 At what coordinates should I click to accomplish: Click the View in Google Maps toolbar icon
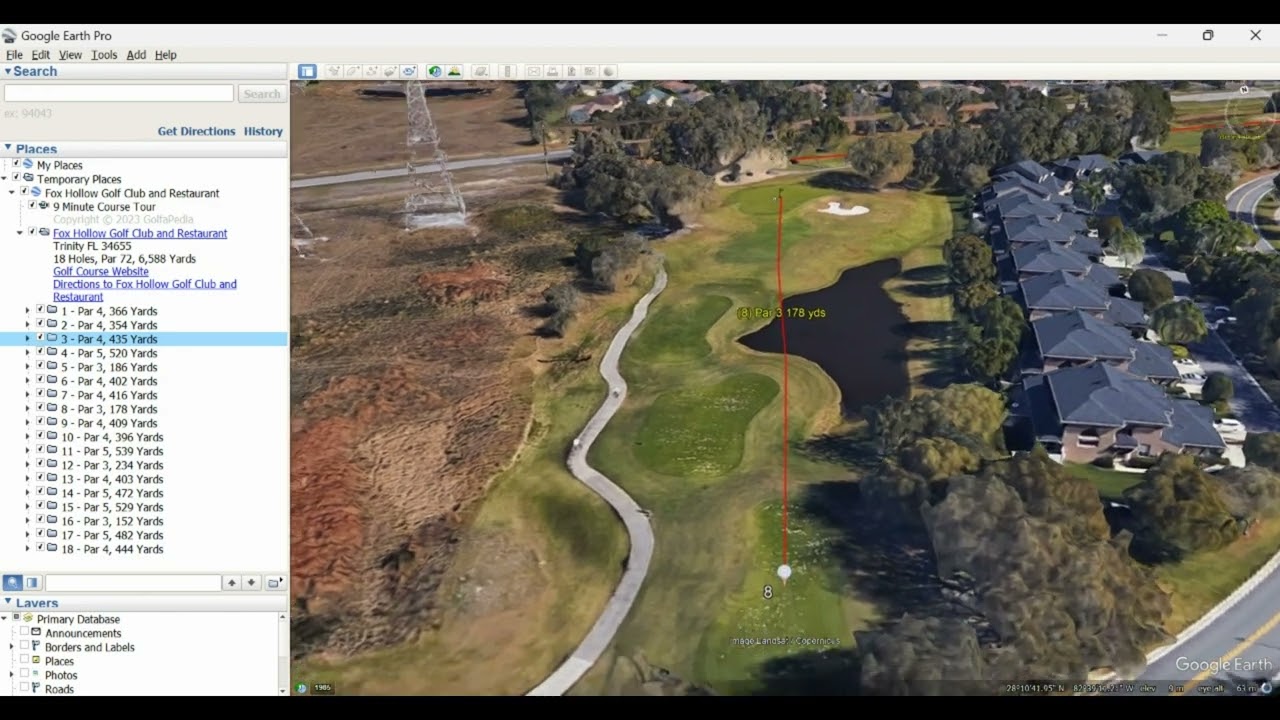(x=590, y=71)
